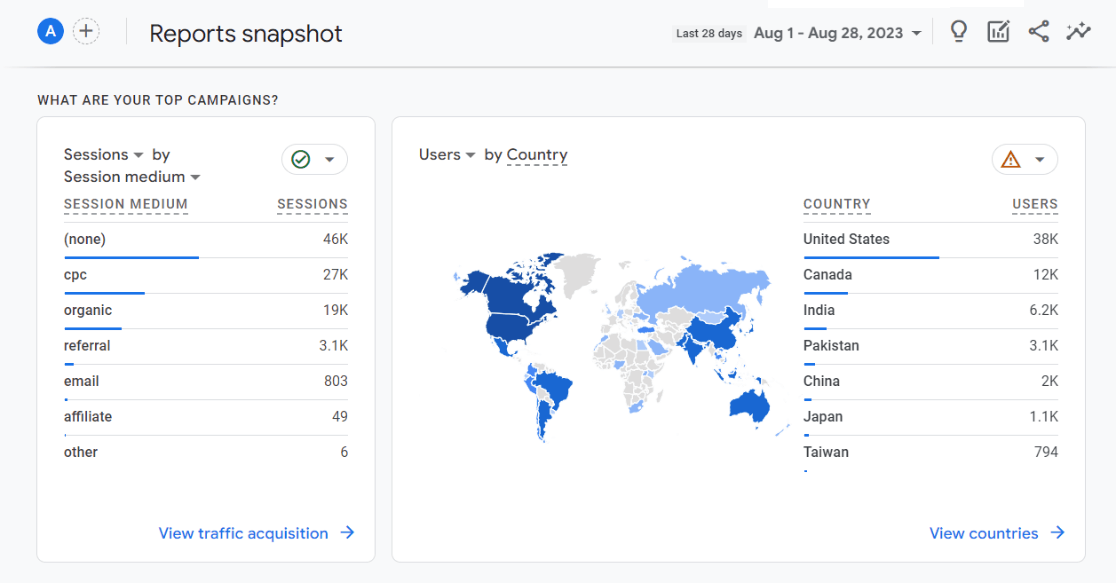
Task: Follow the View countries link
Action: tap(985, 533)
